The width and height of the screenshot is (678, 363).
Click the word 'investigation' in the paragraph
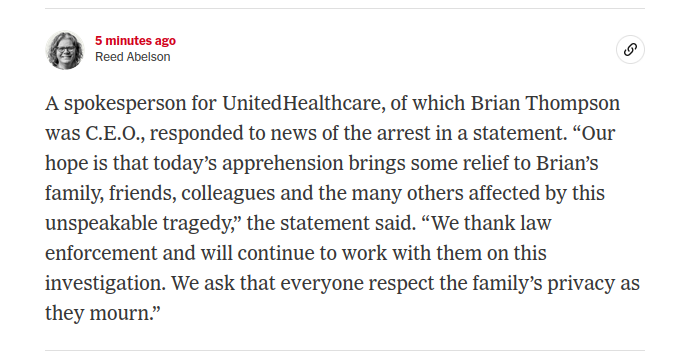[105, 283]
